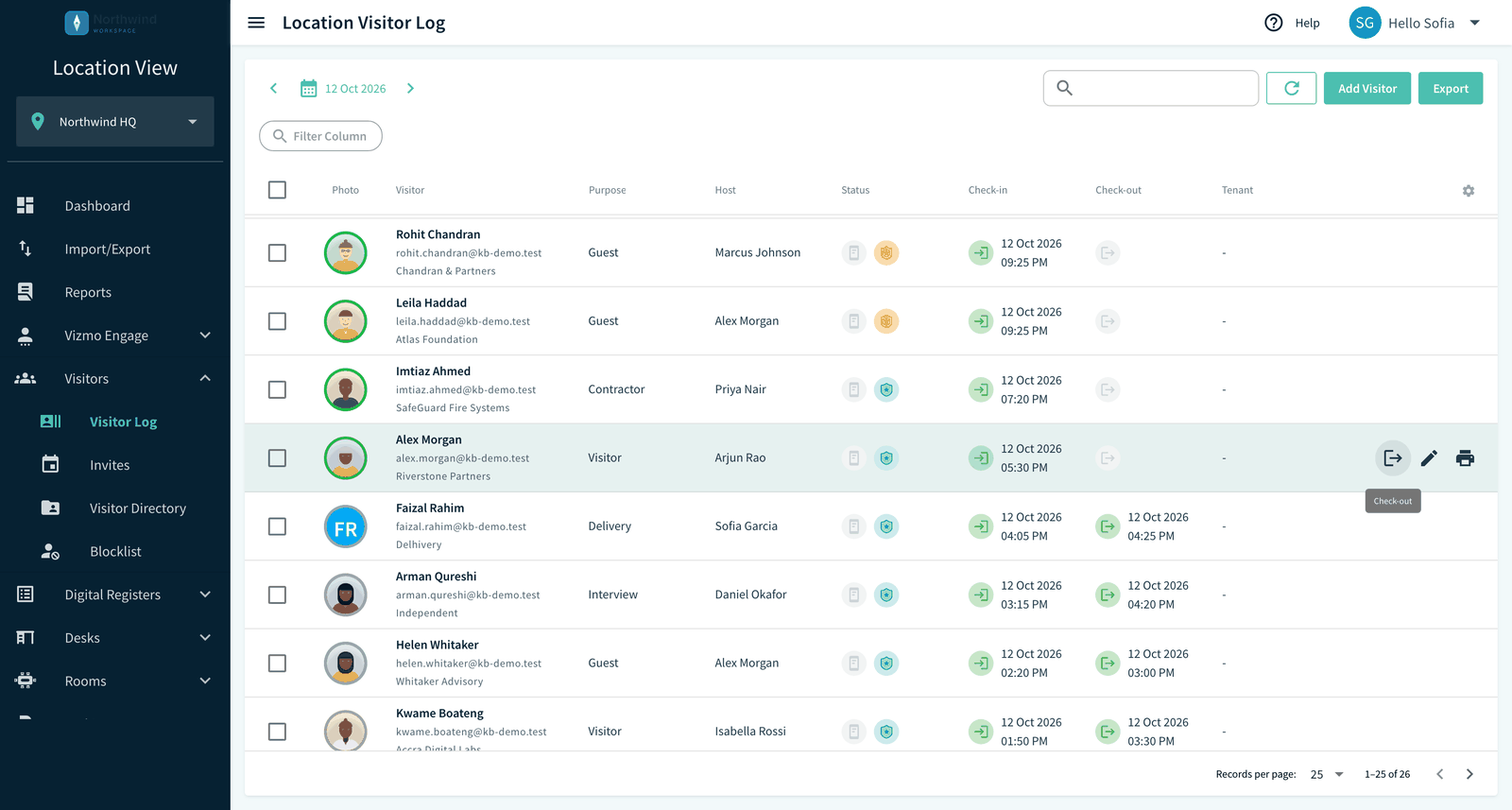Open the calendar date picker icon

coord(308,89)
